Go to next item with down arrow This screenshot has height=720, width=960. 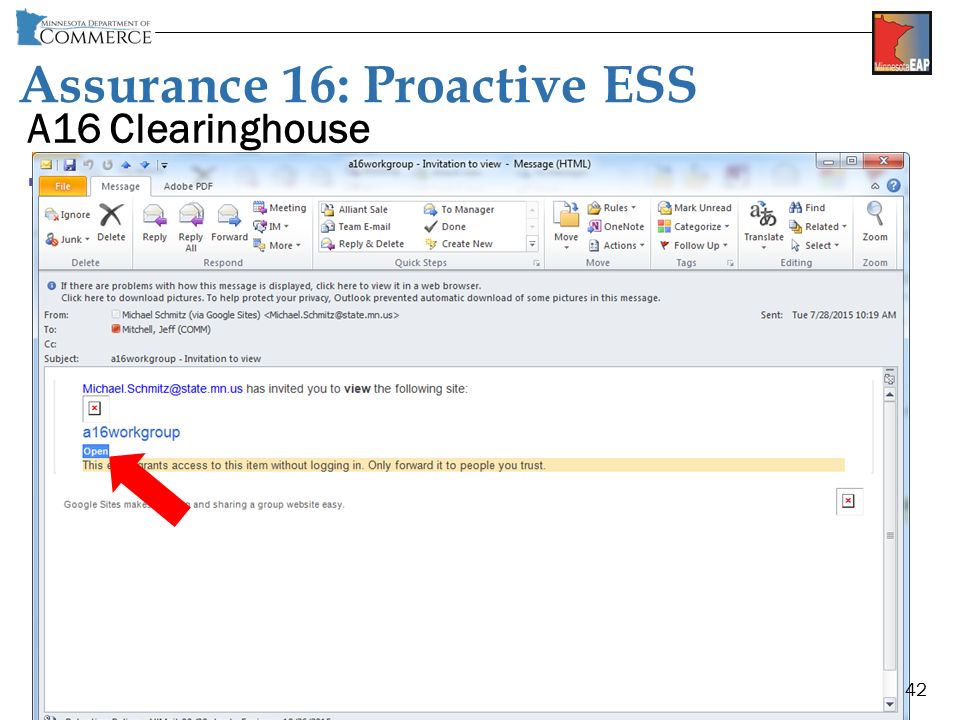coord(145,165)
